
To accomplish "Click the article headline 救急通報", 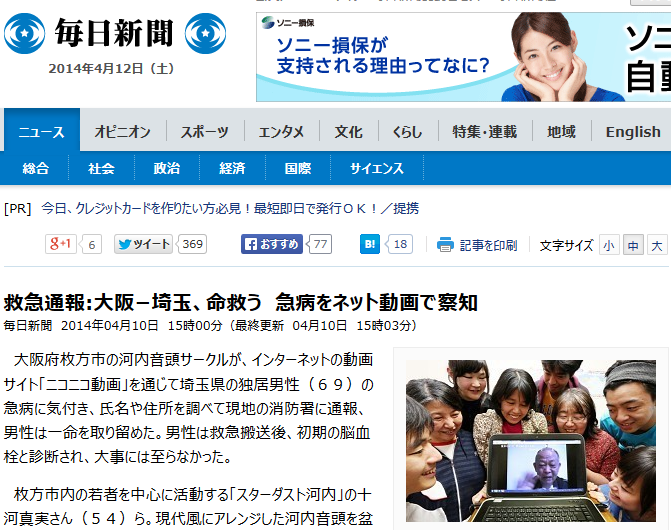I will (x=240, y=302).
